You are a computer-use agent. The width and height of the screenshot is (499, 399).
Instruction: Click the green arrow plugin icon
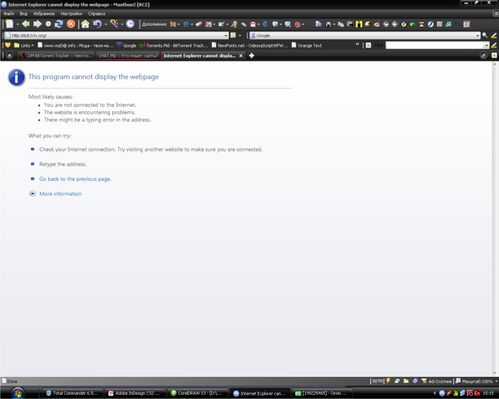point(413,24)
